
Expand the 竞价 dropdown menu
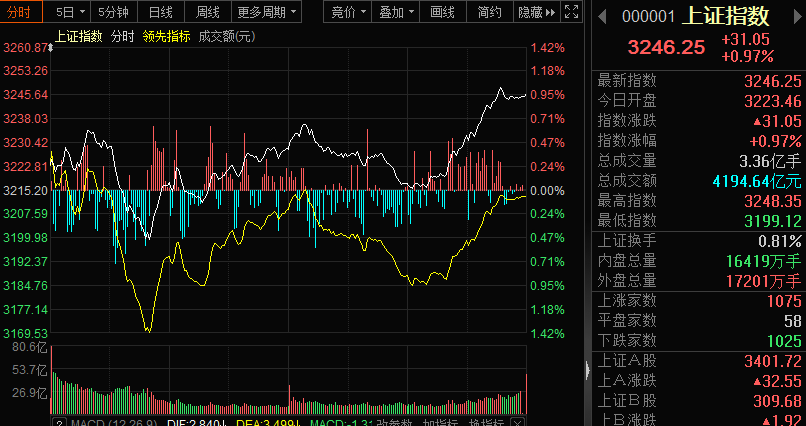point(348,12)
